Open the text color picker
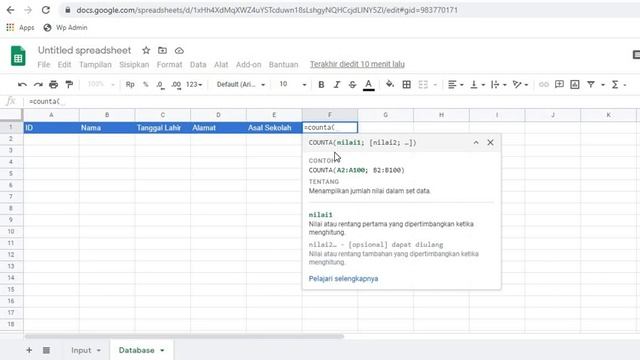Screen dimensions: 640x360 369,84
